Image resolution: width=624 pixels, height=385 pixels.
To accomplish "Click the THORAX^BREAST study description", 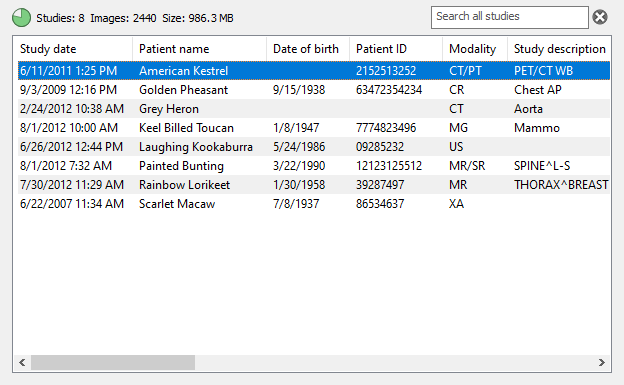I will (x=561, y=185).
